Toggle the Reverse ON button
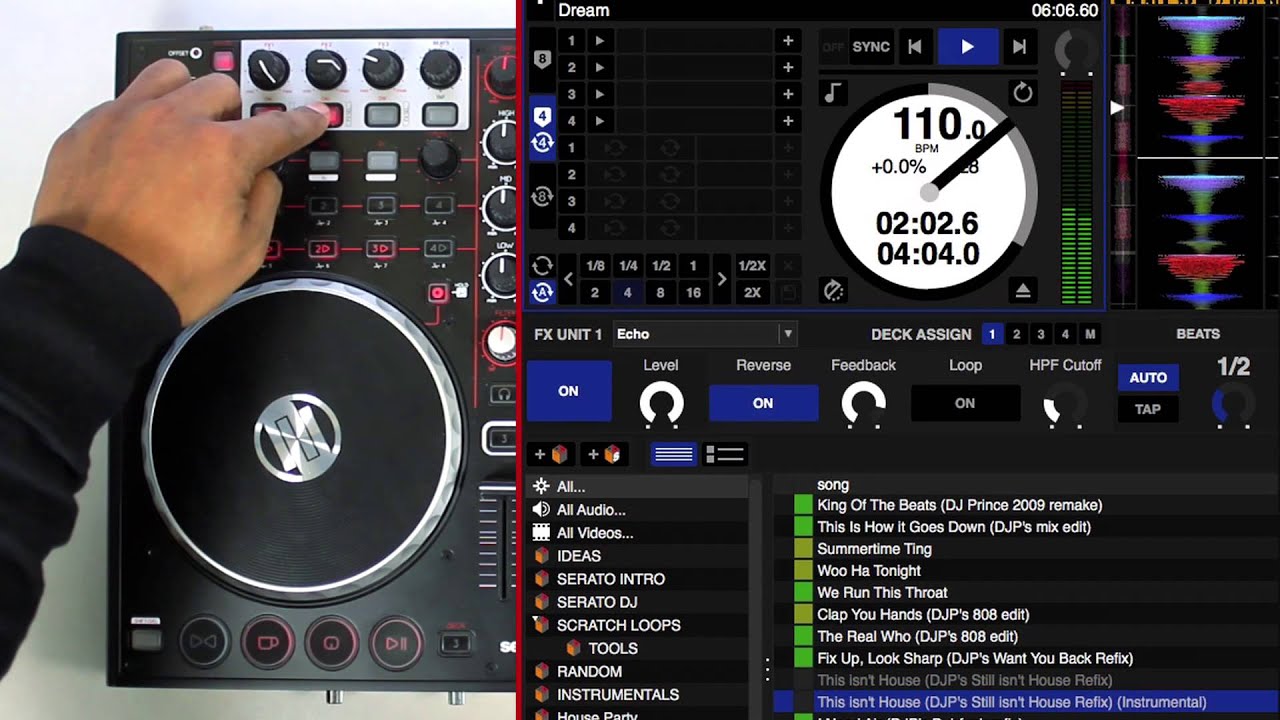 click(x=763, y=403)
